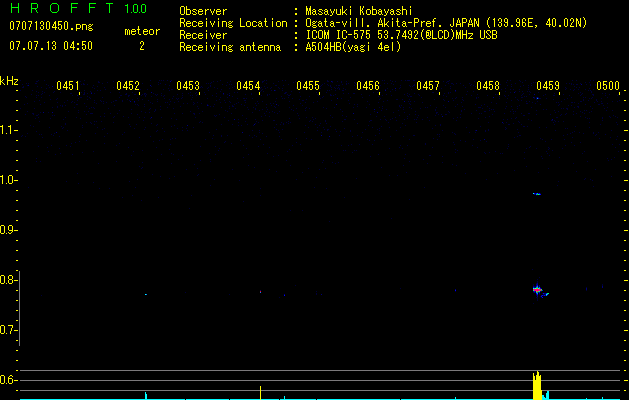629x400 pixels.
Task: Click the 1.1 kHz frequency axis label
Action: (x=8, y=130)
